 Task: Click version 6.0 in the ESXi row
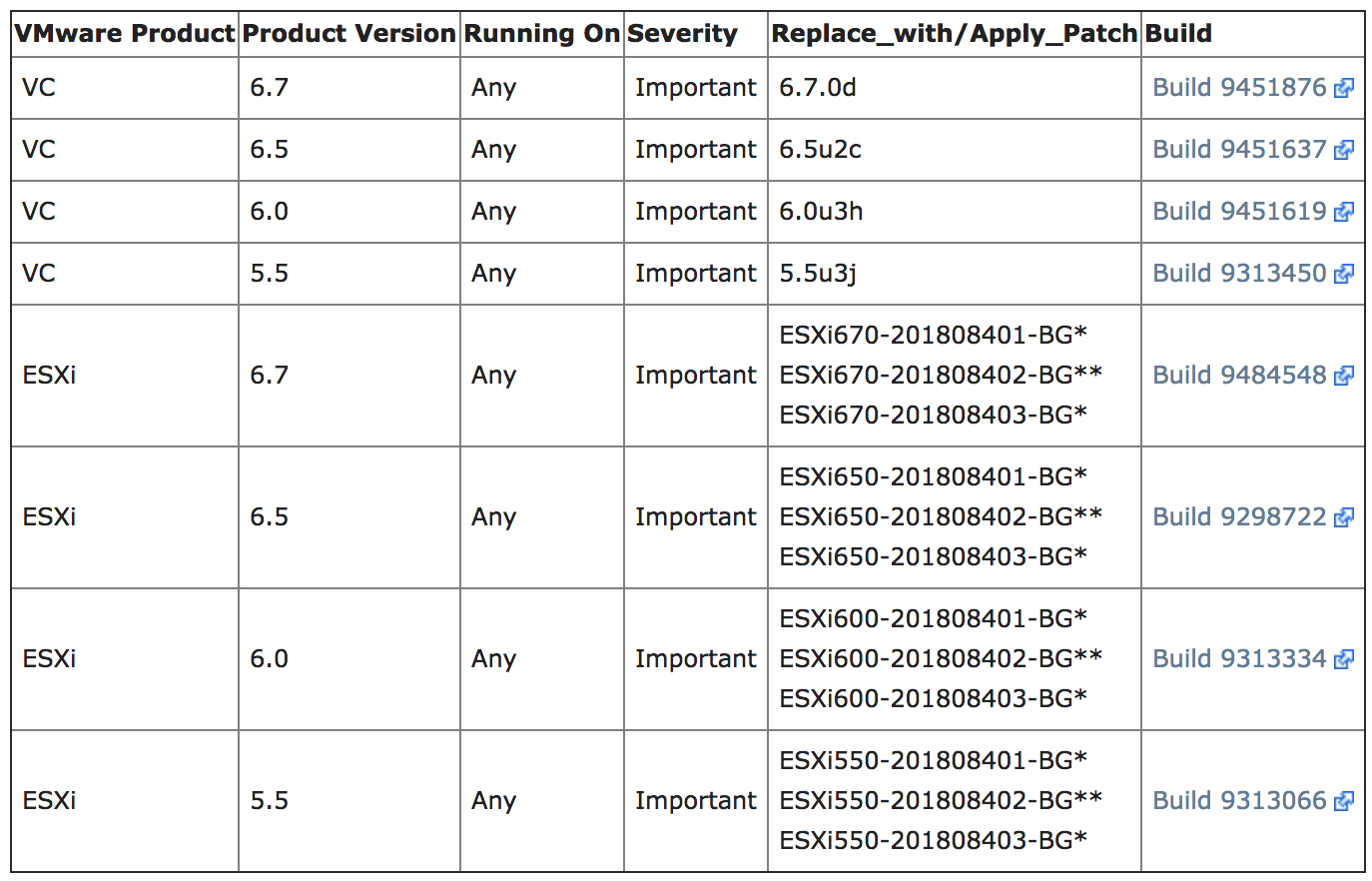pos(270,659)
